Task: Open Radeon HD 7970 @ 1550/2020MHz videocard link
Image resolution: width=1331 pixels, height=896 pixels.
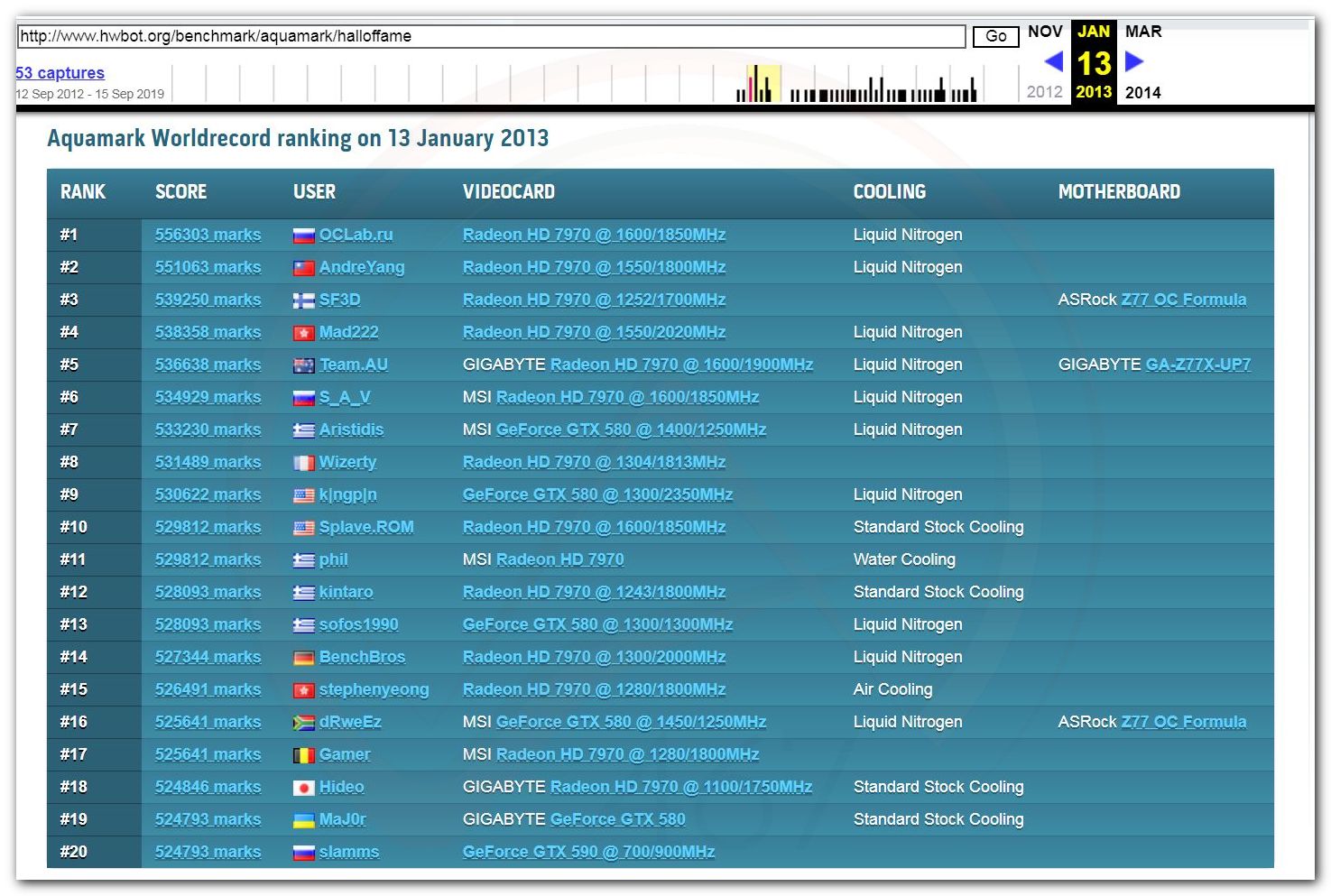Action: click(x=594, y=332)
